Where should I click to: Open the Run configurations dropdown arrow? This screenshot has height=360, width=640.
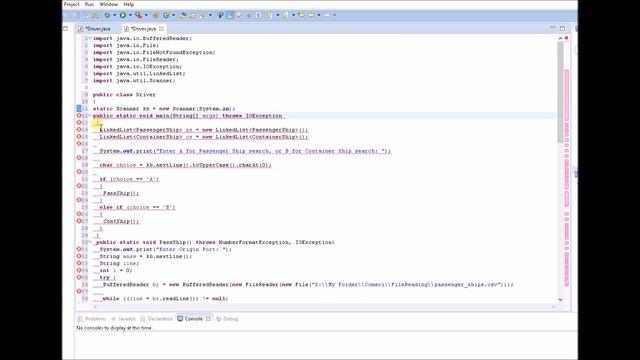pyautogui.click(x=130, y=15)
